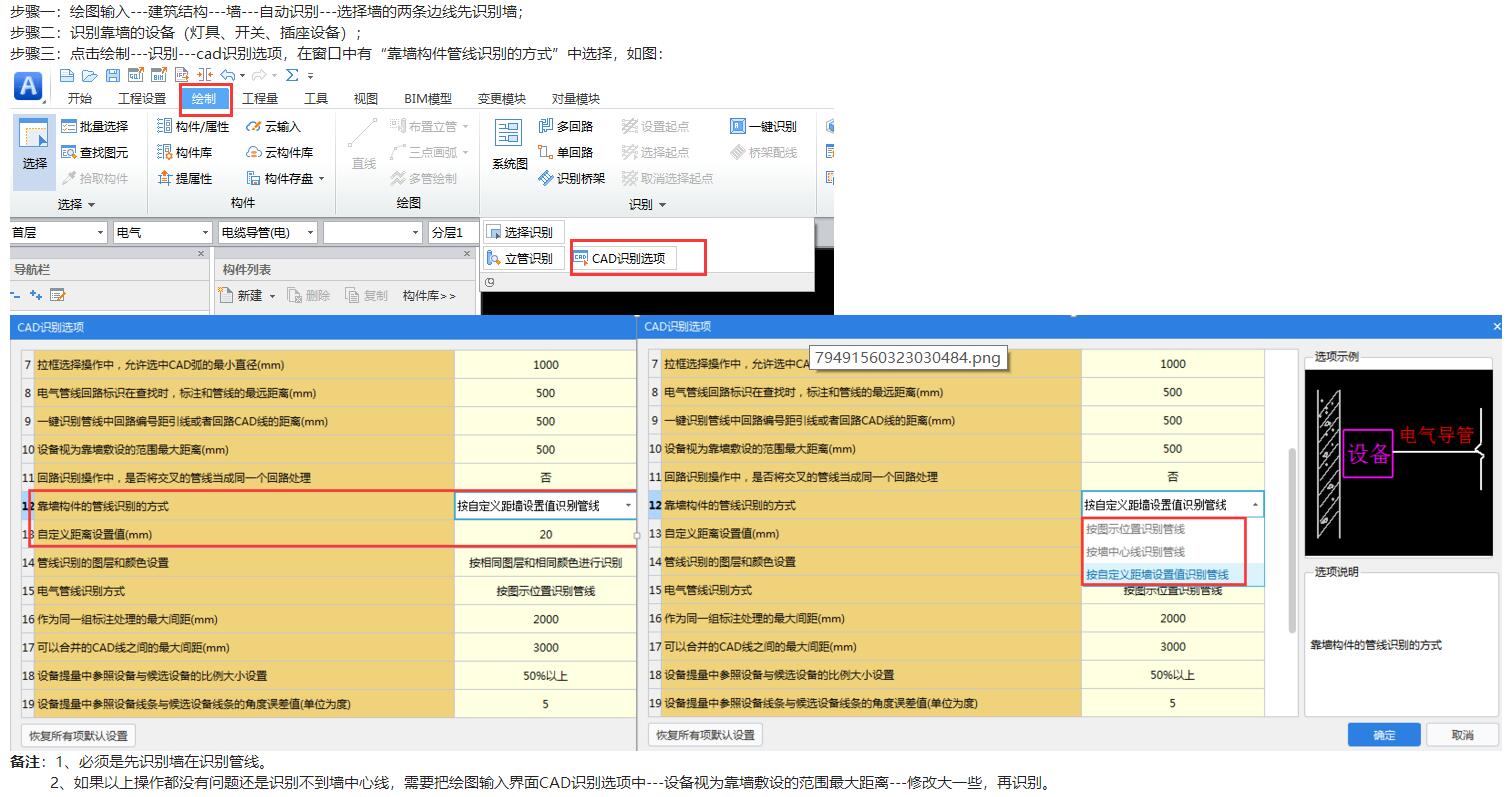Switch to the 工程设置 ribbon tab

[x=142, y=99]
